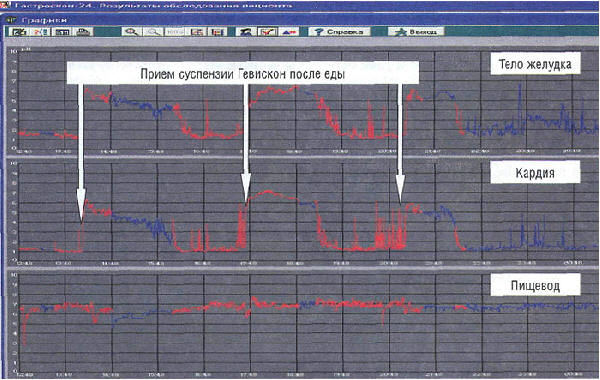The height and width of the screenshot is (380, 600).
Task: Click the red and blue triangles toolbar icon
Action: [x=289, y=32]
